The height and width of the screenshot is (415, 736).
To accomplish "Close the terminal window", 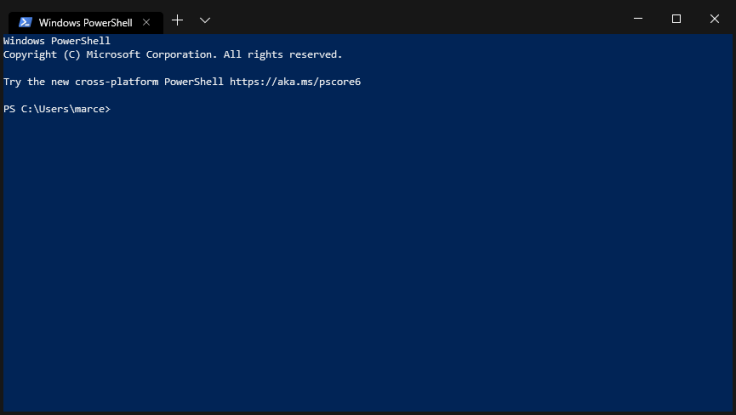I will (714, 19).
